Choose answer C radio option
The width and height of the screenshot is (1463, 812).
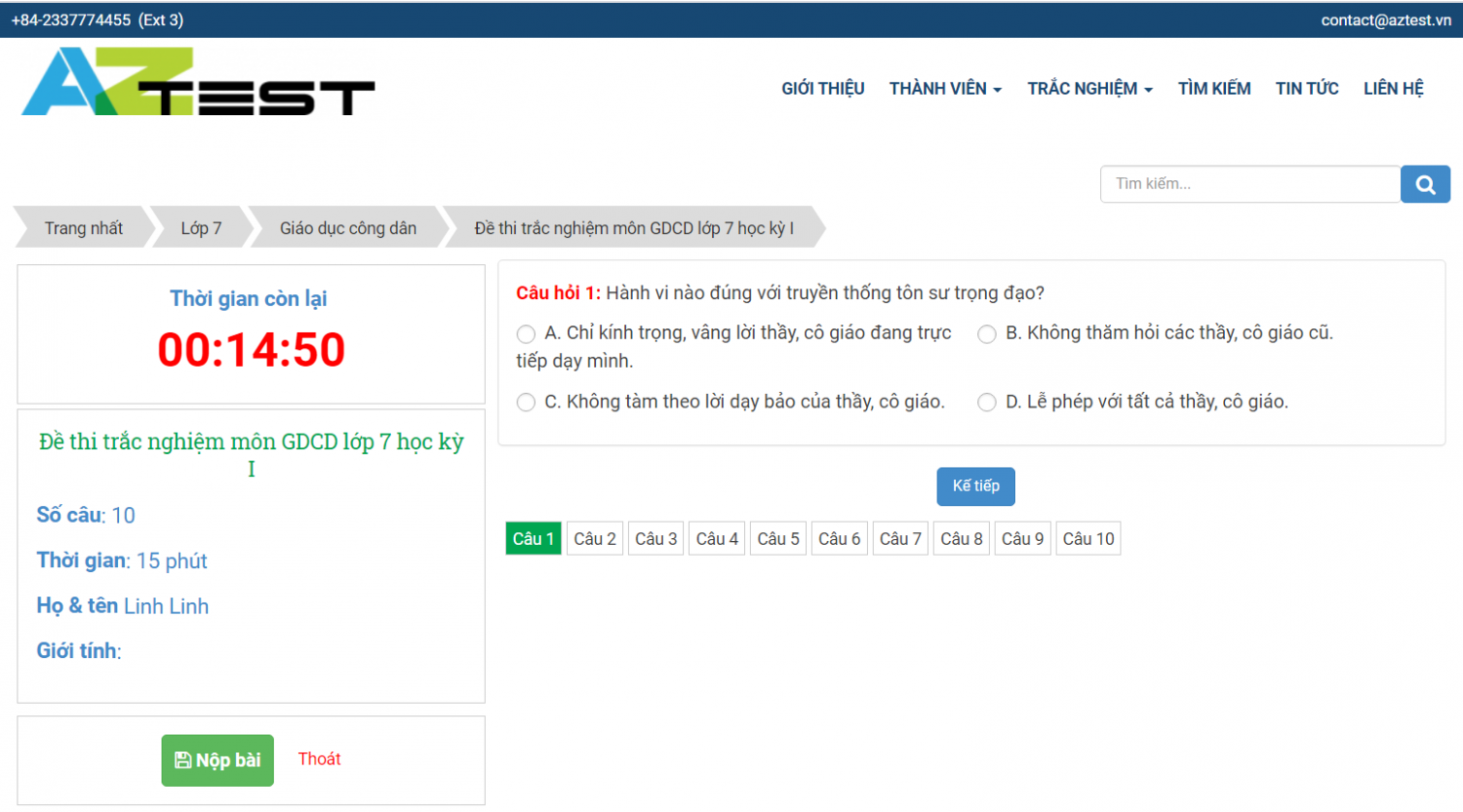526,403
